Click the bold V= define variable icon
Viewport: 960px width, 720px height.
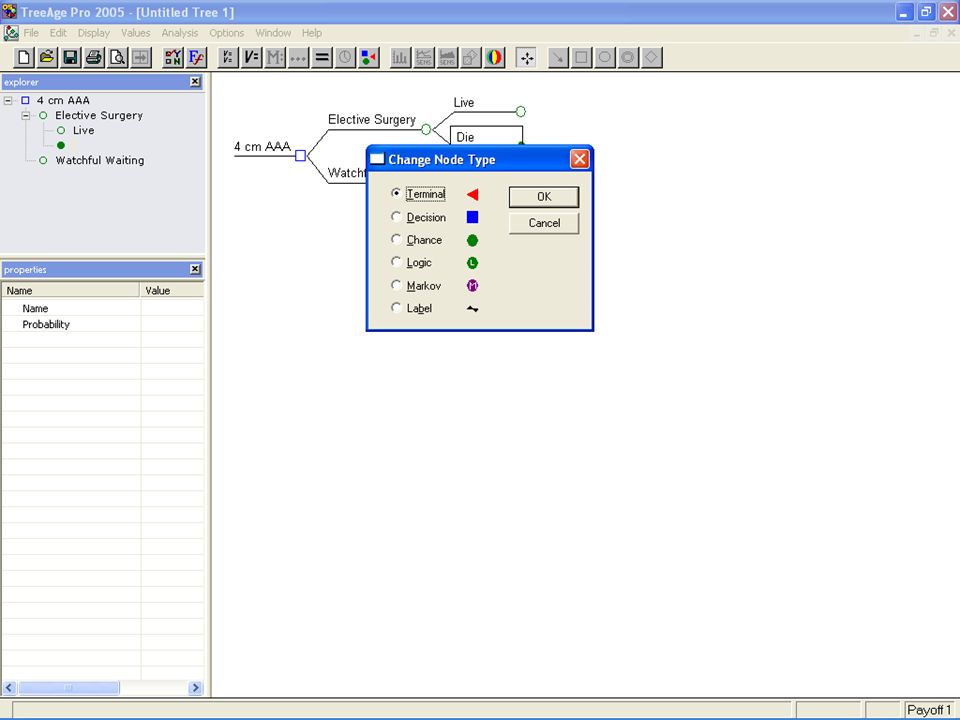(252, 58)
